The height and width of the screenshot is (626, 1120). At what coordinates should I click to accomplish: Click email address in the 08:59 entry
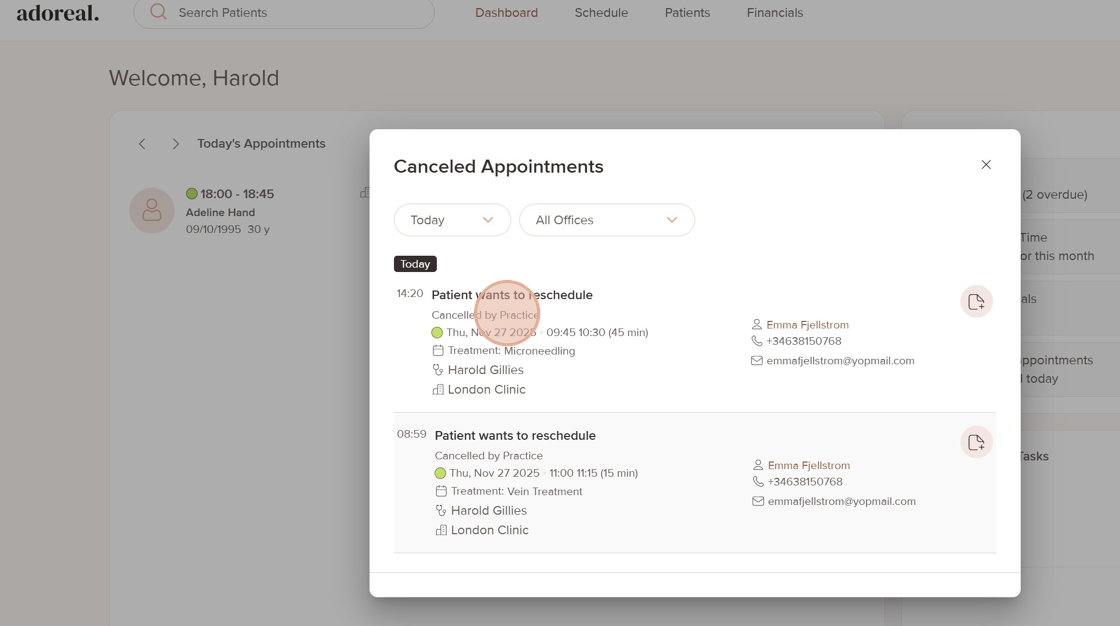tap(841, 502)
